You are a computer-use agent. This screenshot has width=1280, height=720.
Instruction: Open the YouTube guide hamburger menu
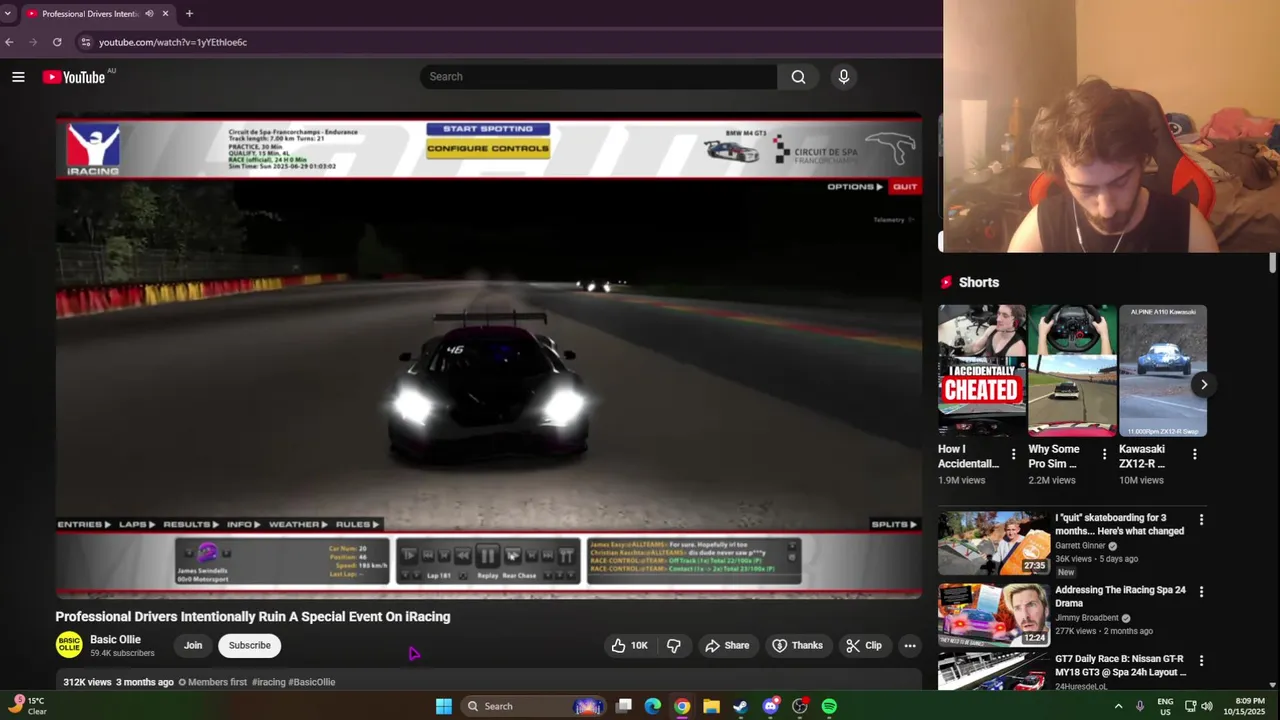pyautogui.click(x=18, y=77)
